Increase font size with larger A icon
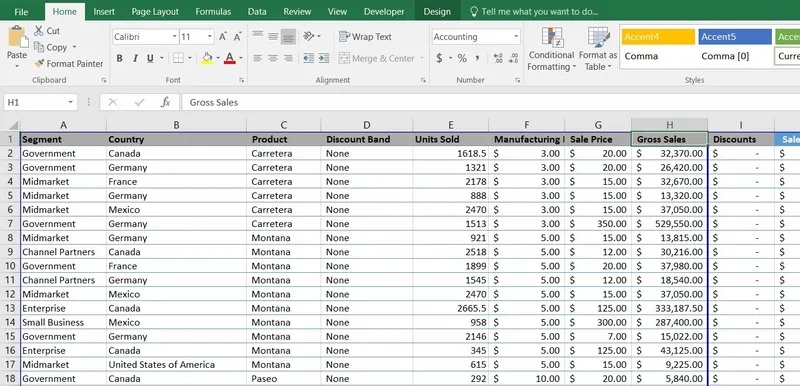The height and width of the screenshot is (386, 800). pos(223,37)
